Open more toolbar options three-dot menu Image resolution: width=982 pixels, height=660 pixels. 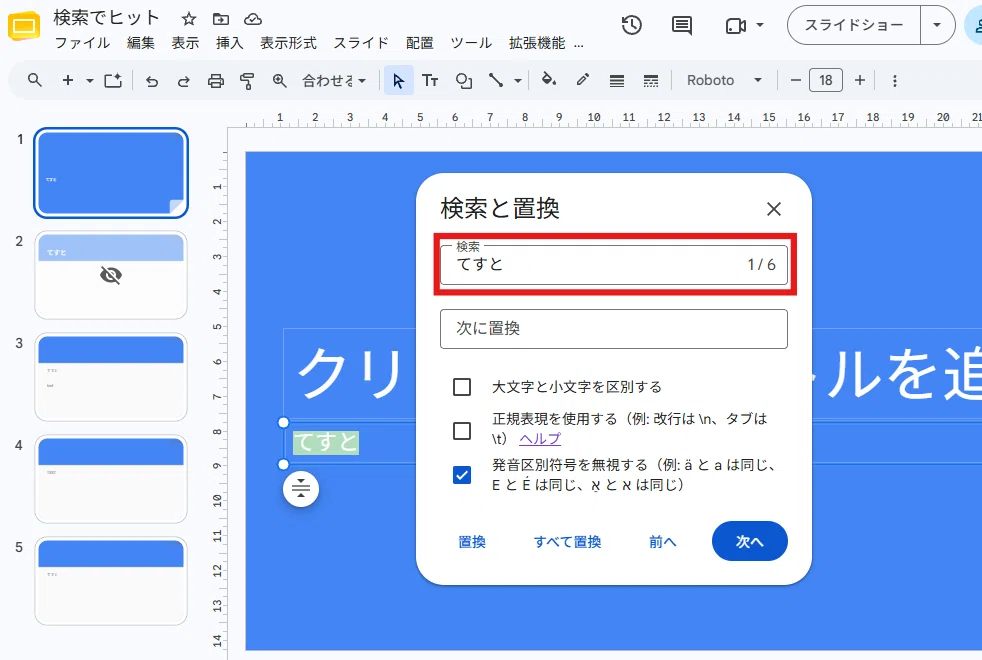pyautogui.click(x=894, y=81)
